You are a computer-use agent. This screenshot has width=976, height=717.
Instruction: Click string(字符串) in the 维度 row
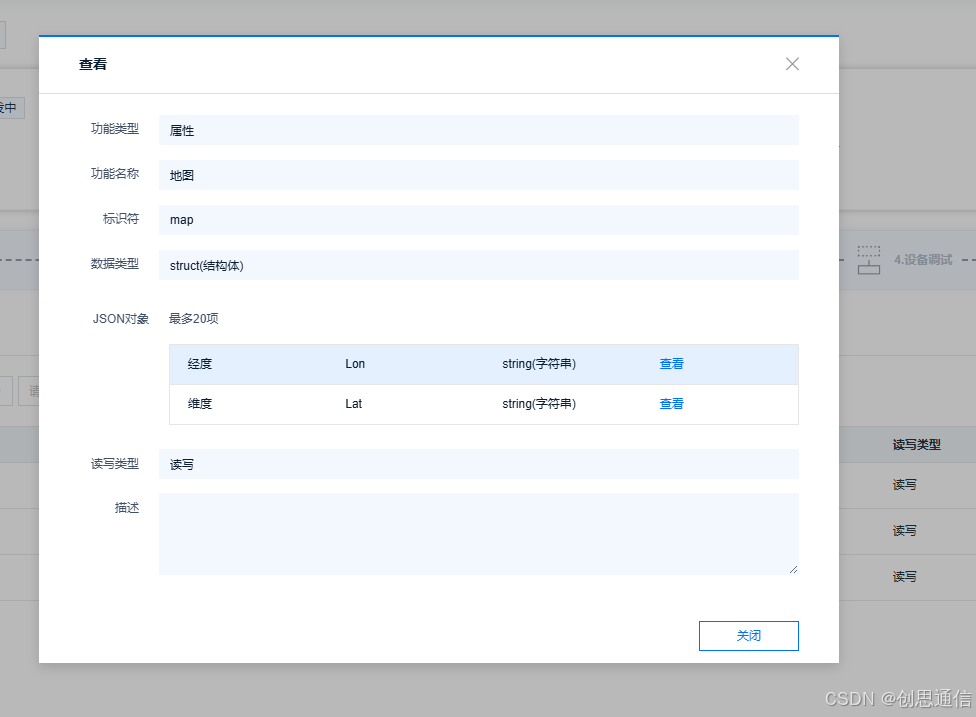[539, 404]
